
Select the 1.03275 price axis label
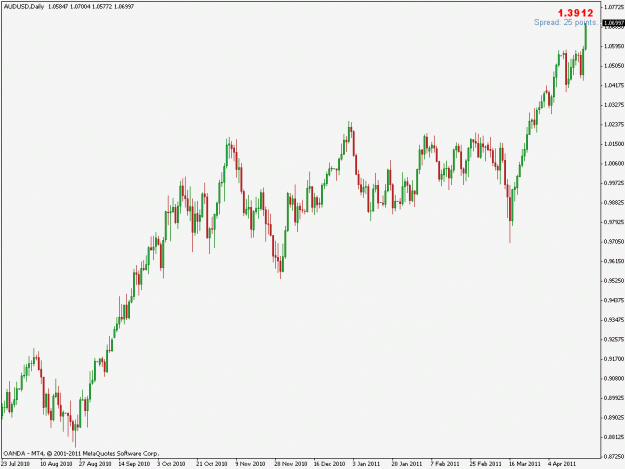[x=614, y=105]
